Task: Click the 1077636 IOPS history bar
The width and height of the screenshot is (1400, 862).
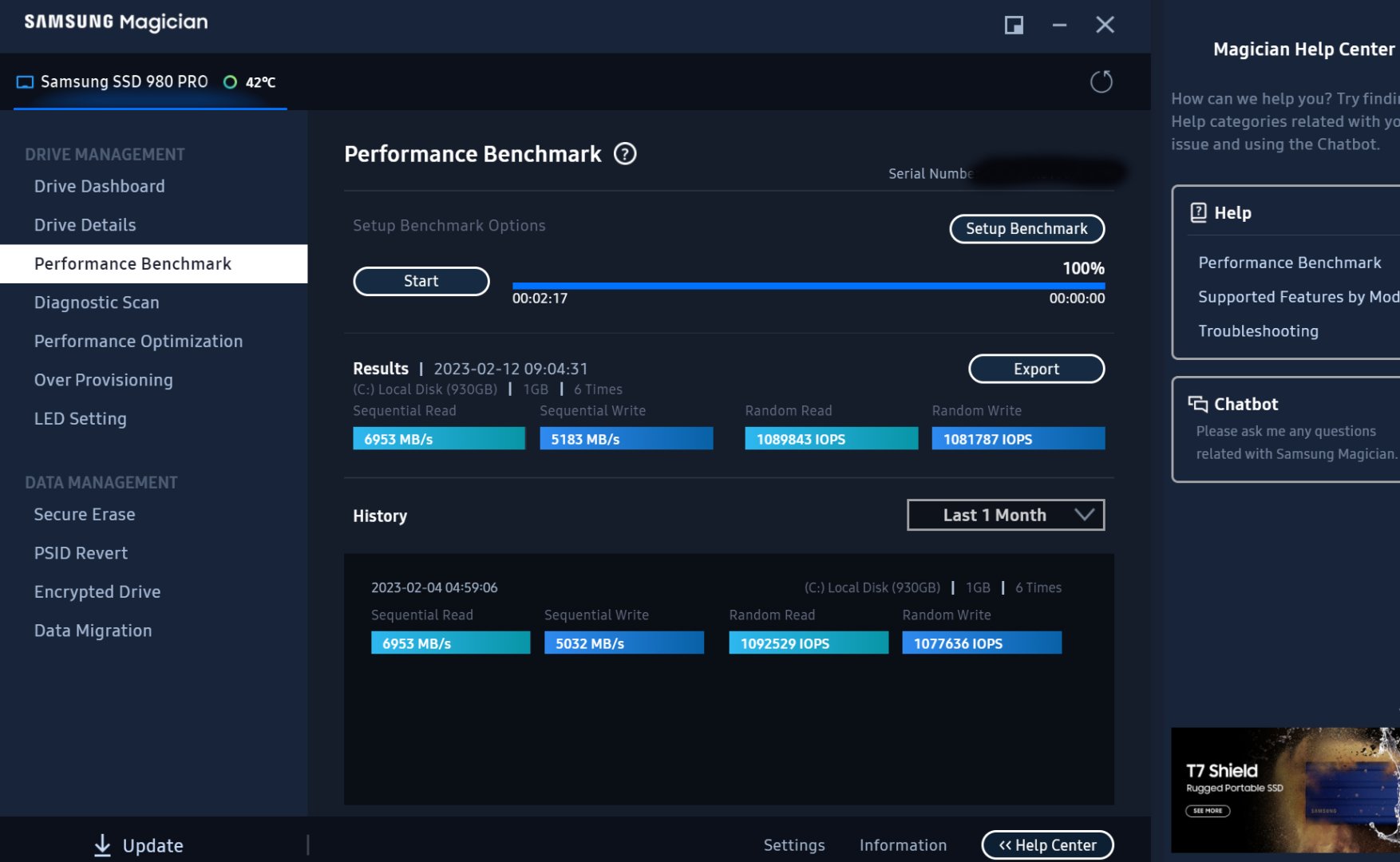Action: coord(982,643)
